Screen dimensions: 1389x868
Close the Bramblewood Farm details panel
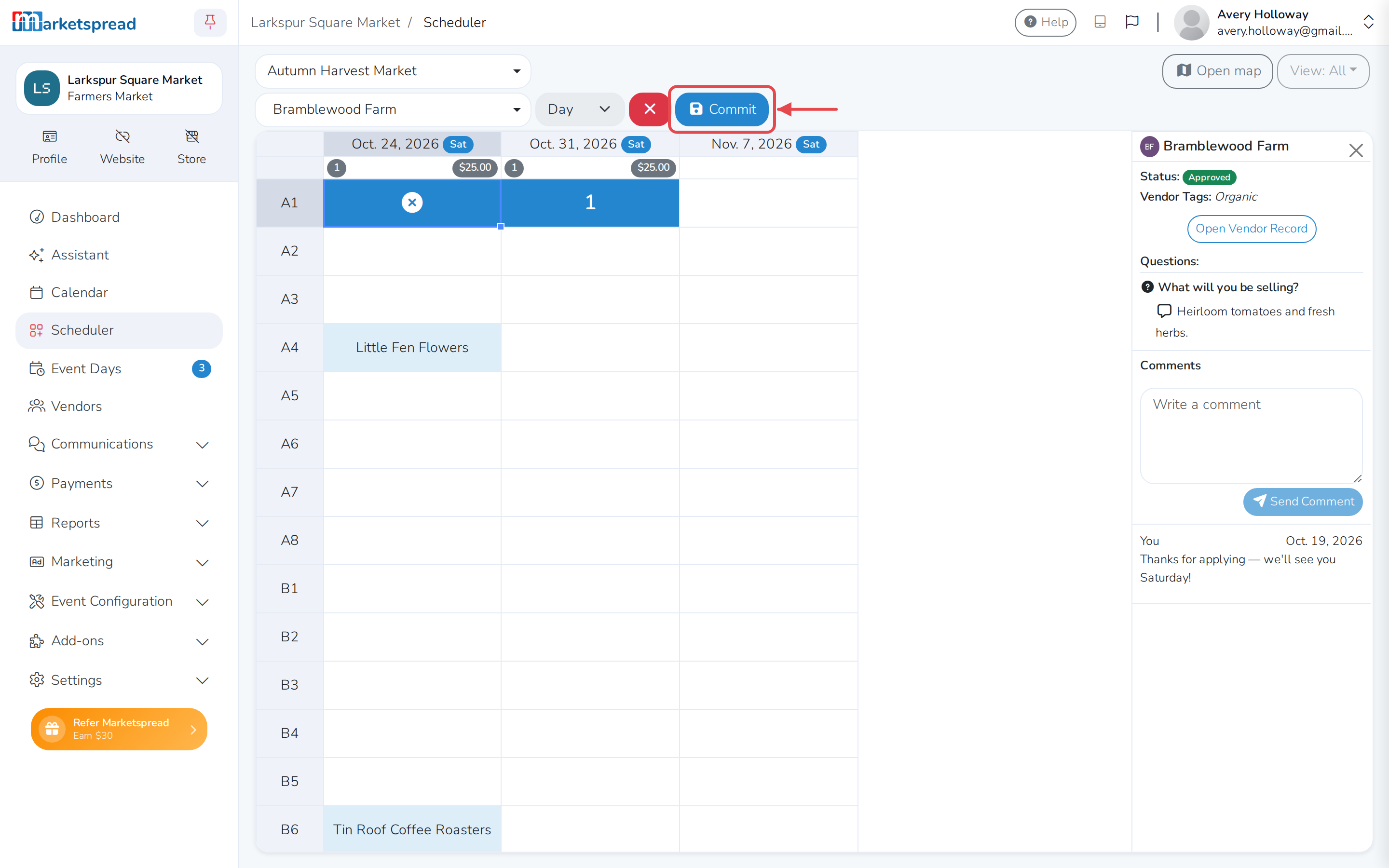tap(1356, 150)
